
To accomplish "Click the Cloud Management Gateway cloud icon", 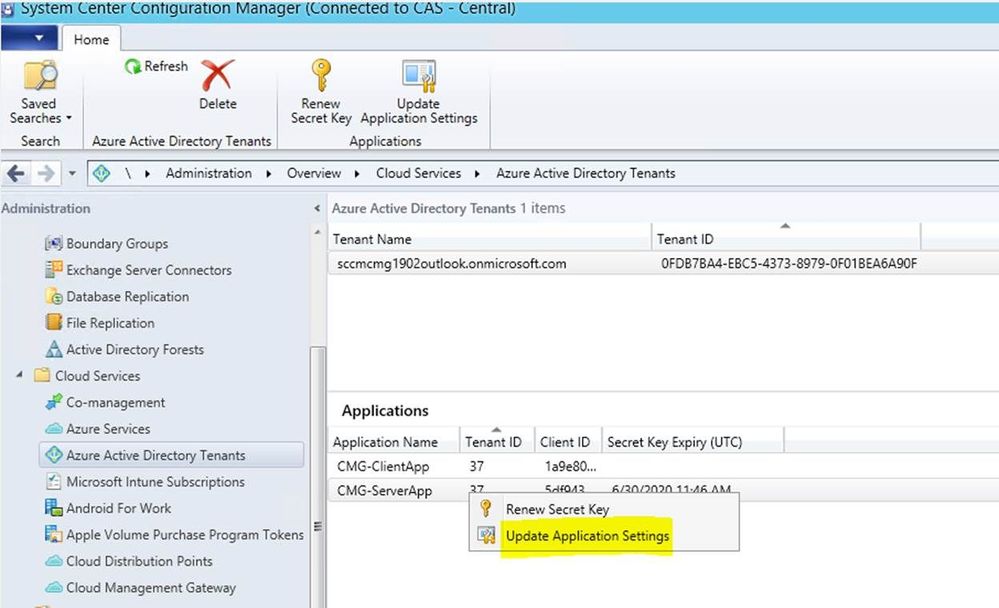I will click(54, 587).
